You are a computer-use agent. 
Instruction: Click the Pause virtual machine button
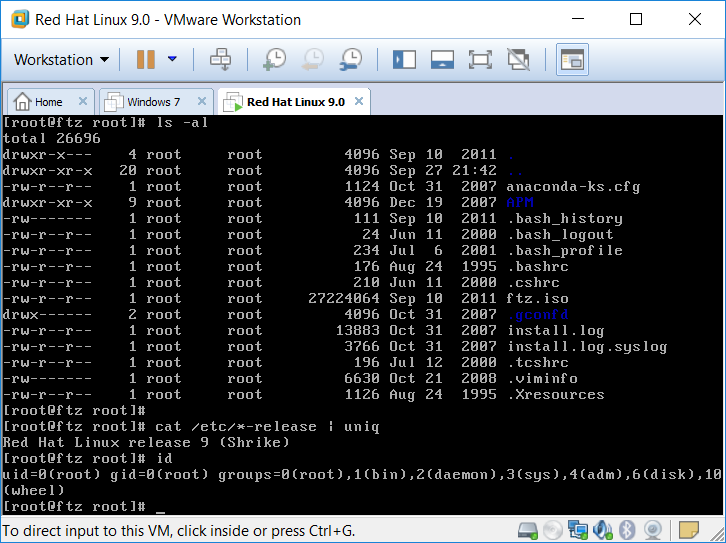(146, 60)
